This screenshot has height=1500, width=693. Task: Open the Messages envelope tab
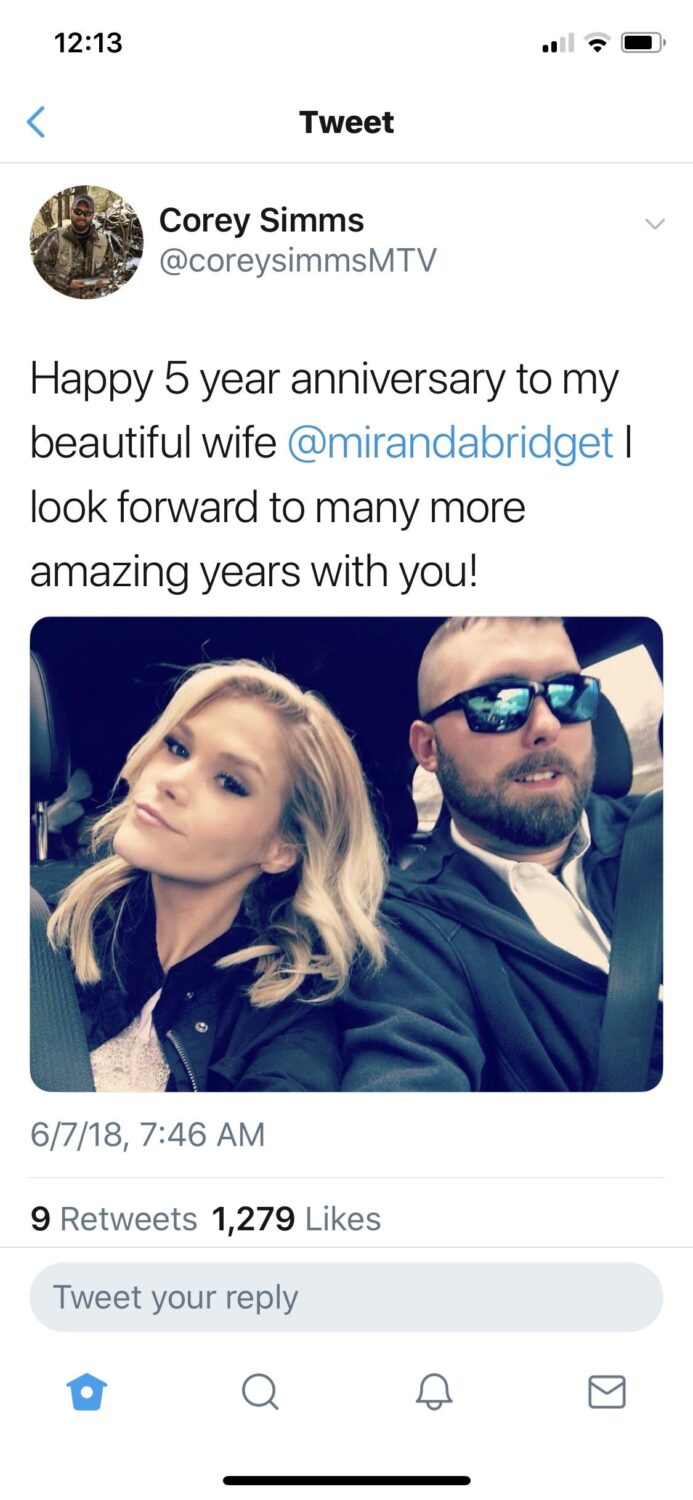coord(607,1391)
